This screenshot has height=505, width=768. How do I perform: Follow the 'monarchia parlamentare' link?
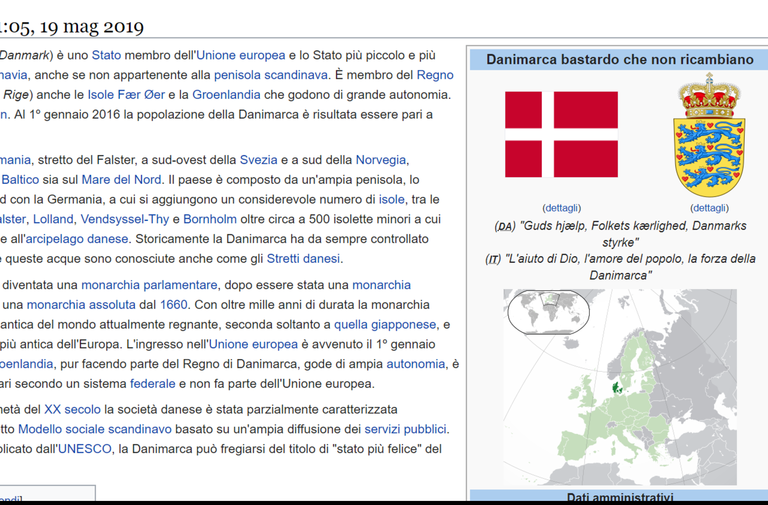point(149,285)
